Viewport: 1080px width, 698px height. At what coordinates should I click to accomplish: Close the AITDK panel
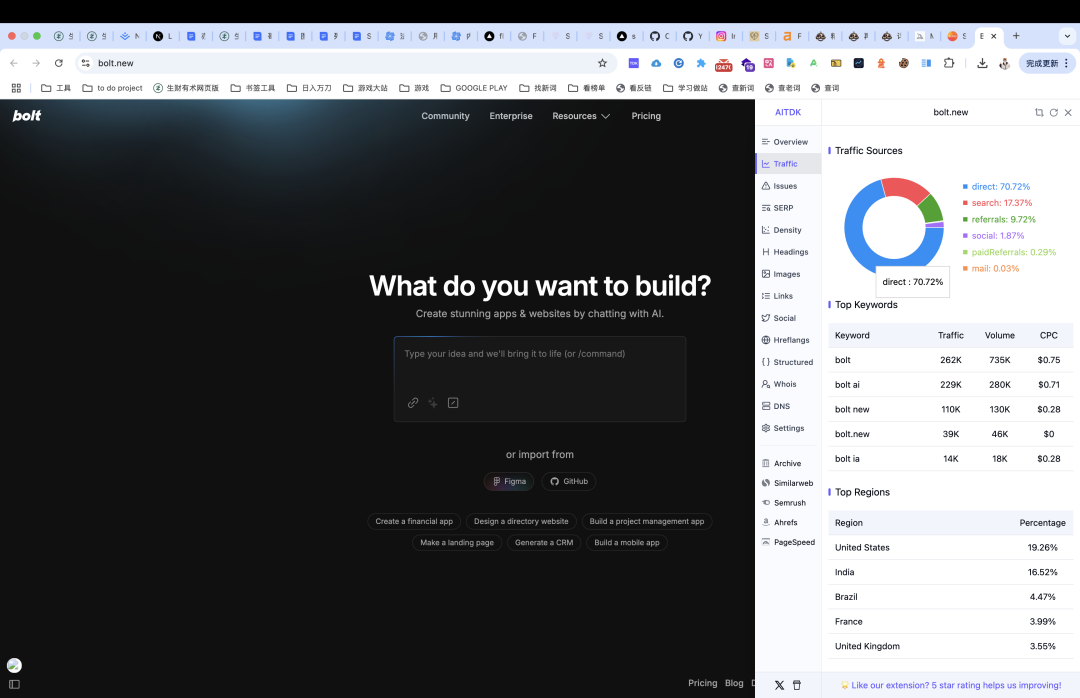point(1068,112)
